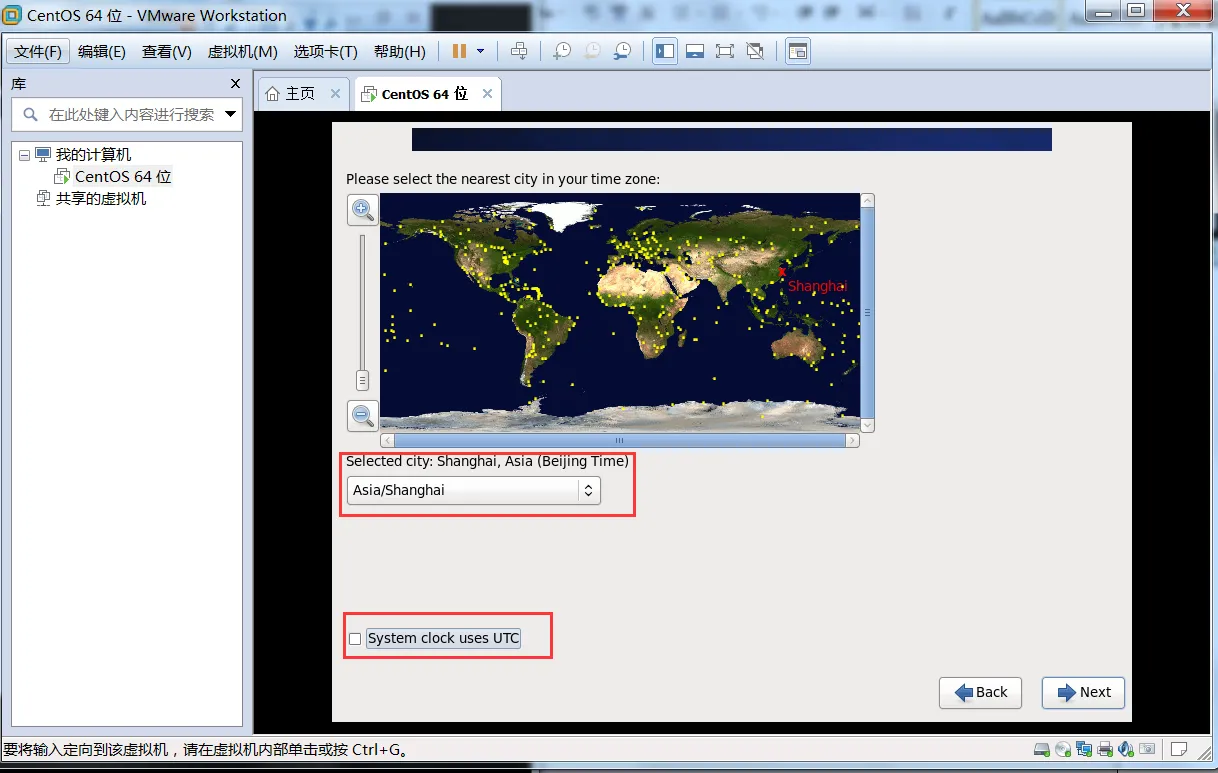The image size is (1218, 773).
Task: Click the map horizontal scrollbar
Action: (x=620, y=440)
